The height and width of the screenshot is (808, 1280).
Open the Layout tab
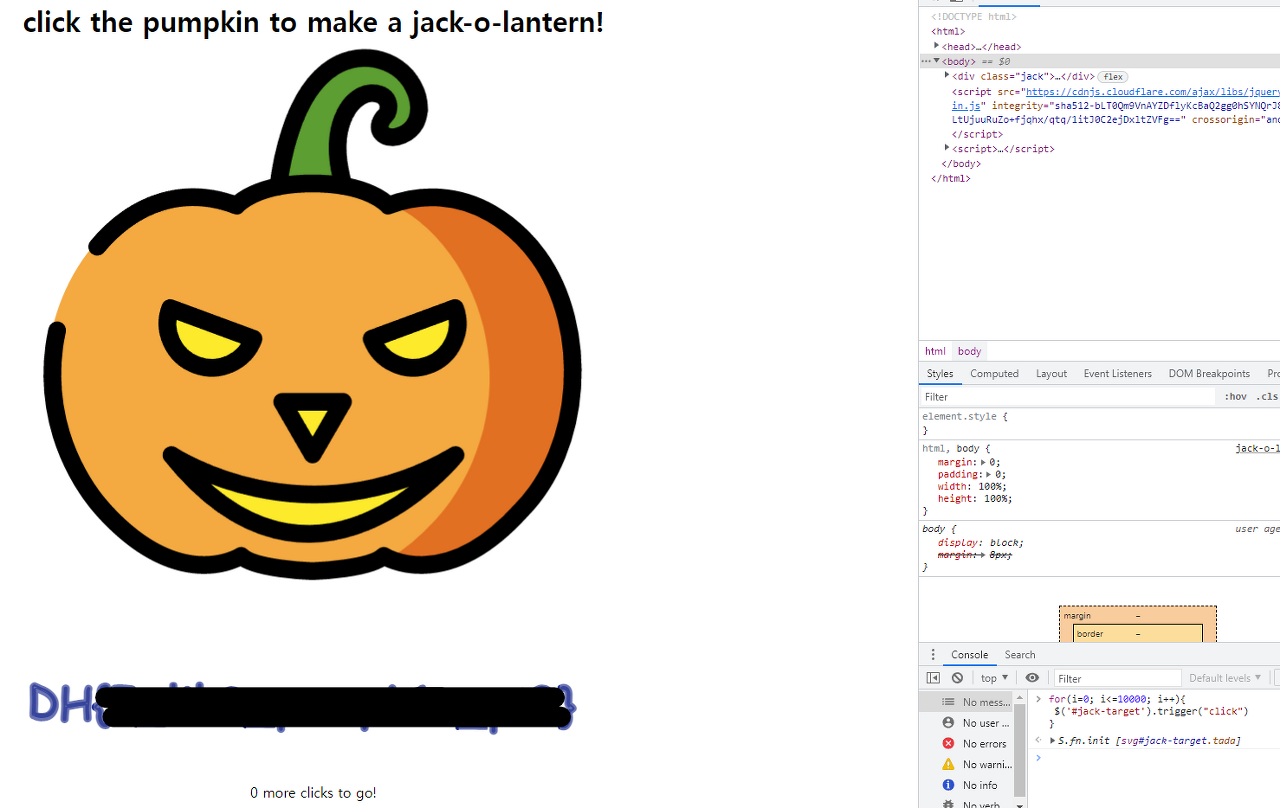point(1051,374)
